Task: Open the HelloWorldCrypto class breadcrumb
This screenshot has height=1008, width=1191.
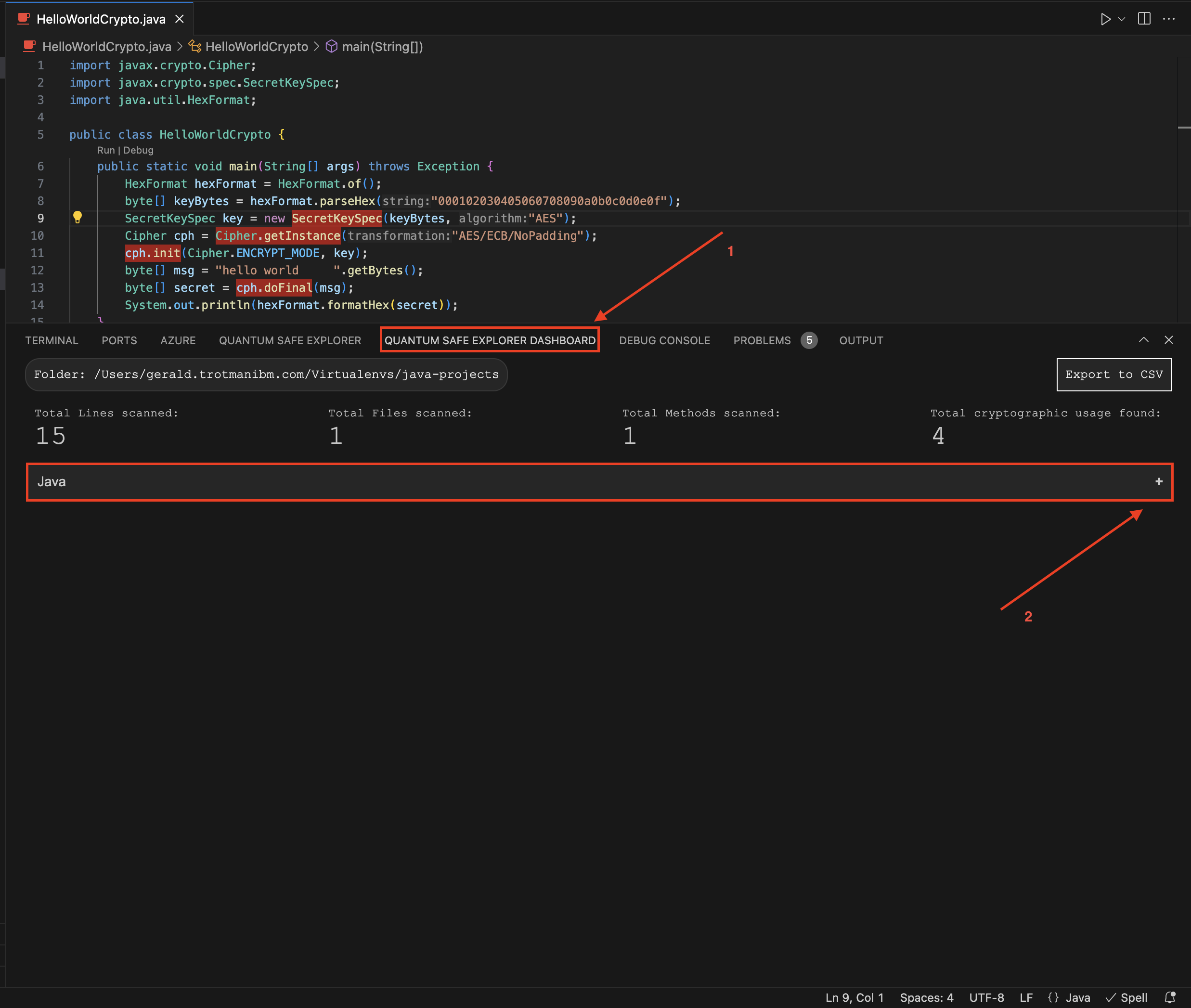Action: pos(256,47)
